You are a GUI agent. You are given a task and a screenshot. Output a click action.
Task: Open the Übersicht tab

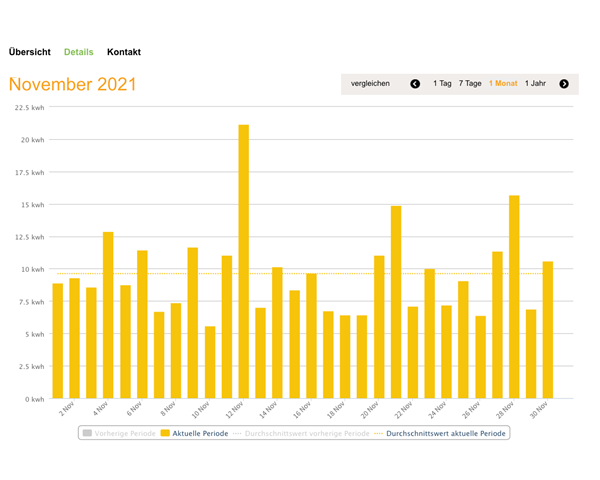(x=30, y=51)
